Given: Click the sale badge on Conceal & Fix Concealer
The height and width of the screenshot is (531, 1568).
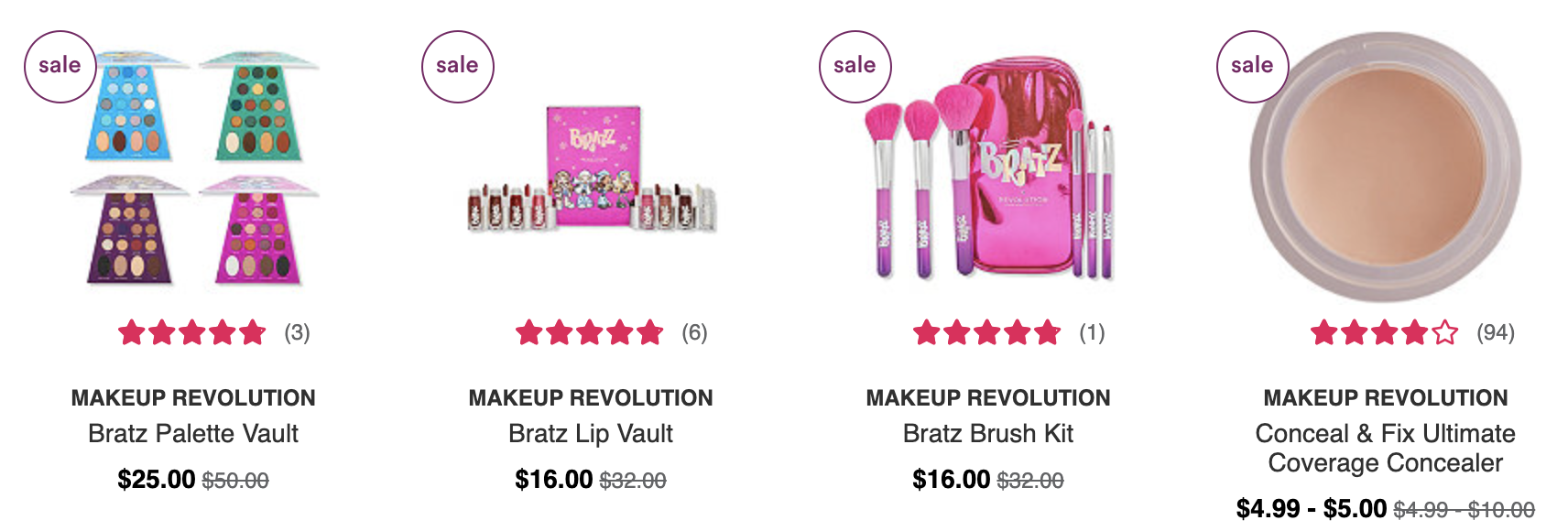Looking at the screenshot, I should click(x=1253, y=67).
